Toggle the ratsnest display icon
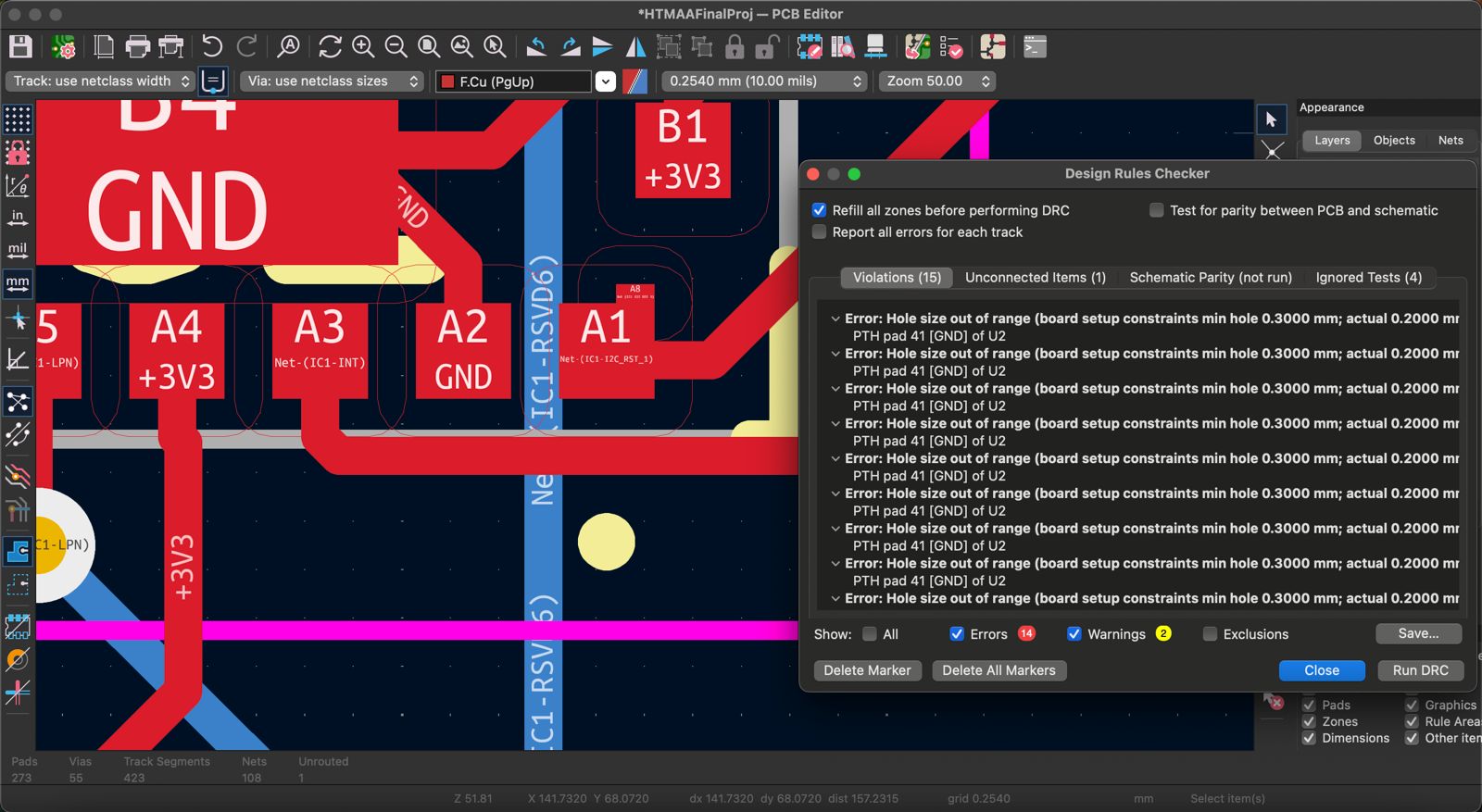This screenshot has height=812, width=1482. click(18, 401)
